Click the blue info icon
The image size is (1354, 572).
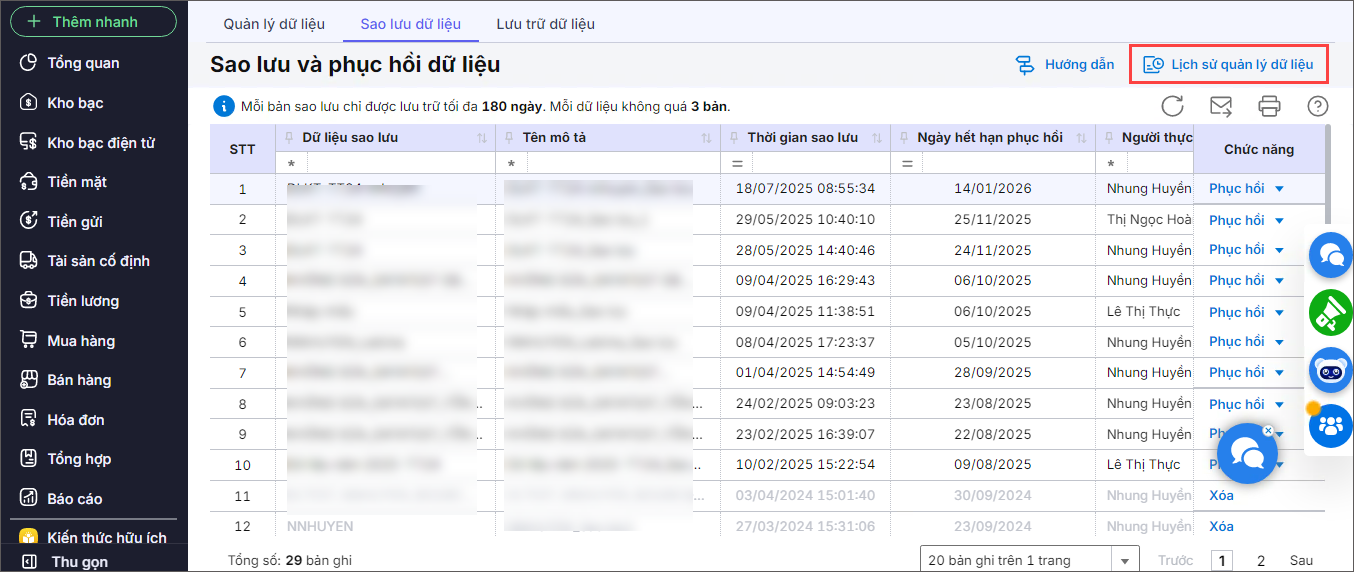click(225, 106)
